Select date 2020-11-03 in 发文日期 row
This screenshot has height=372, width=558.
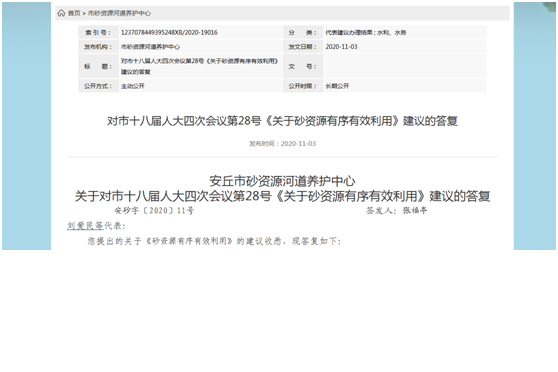tap(341, 47)
